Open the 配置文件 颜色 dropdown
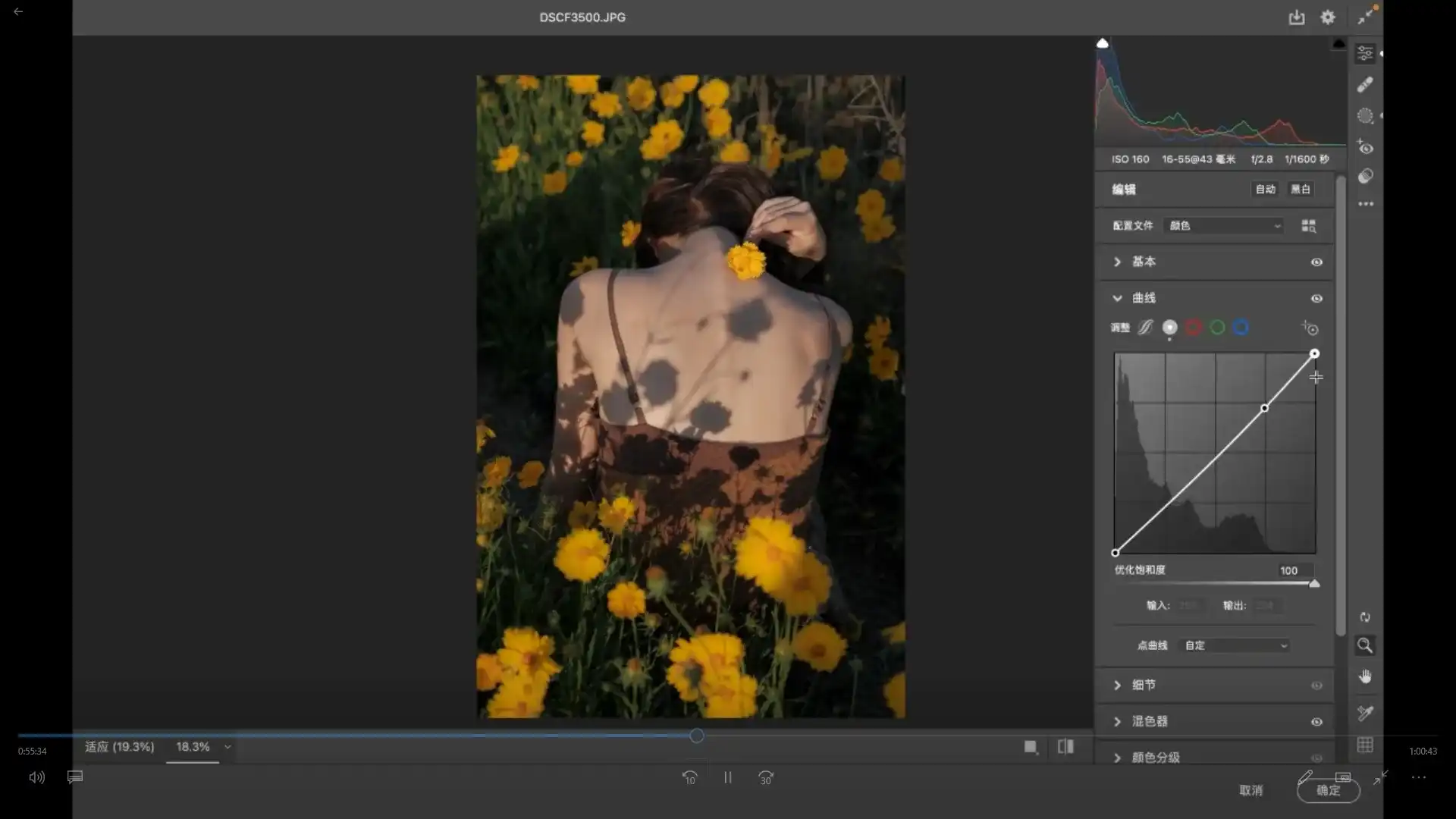 [1224, 226]
